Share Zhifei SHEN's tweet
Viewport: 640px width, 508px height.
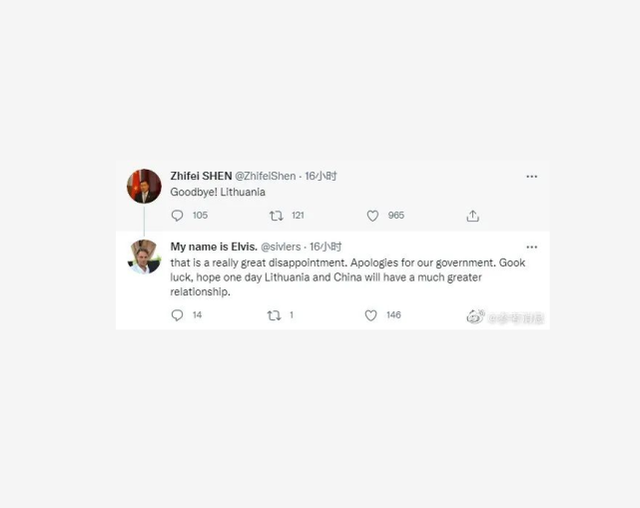(473, 216)
